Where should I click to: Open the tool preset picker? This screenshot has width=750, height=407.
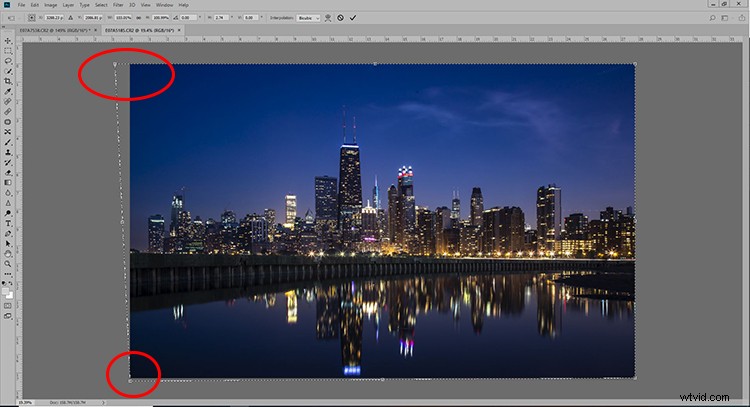11,18
